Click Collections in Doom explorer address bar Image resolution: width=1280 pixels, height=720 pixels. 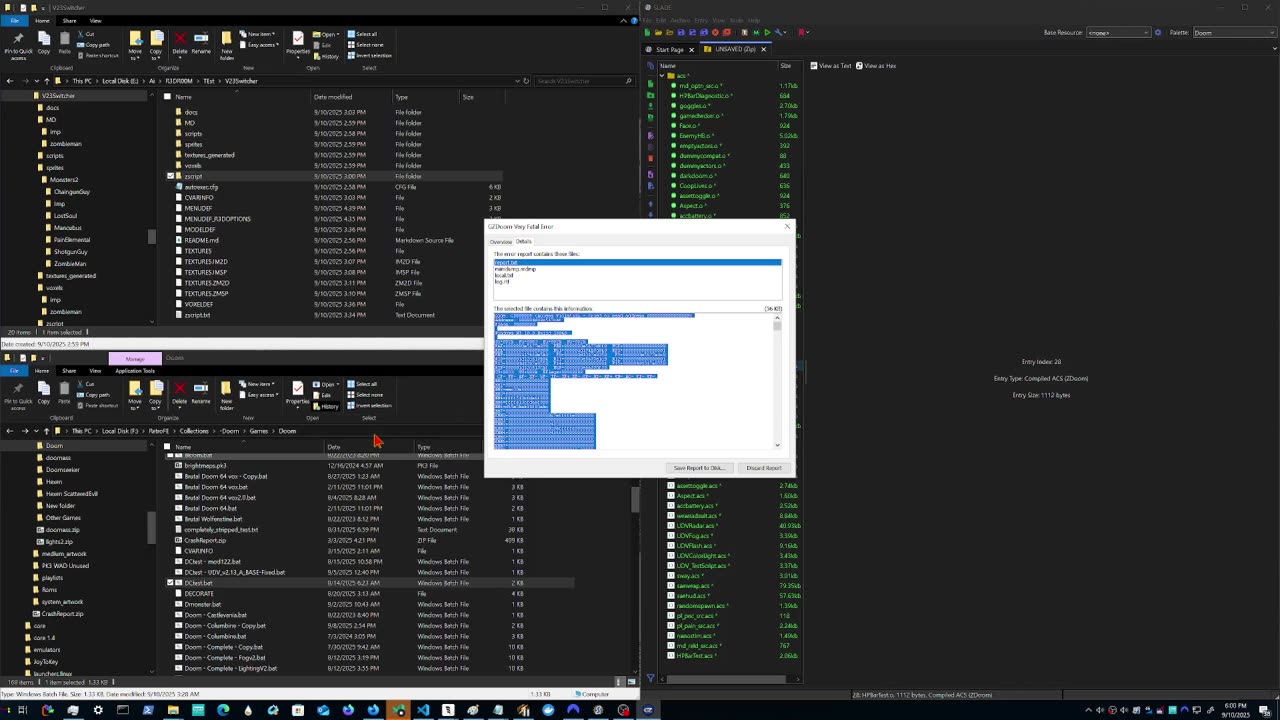(x=194, y=431)
